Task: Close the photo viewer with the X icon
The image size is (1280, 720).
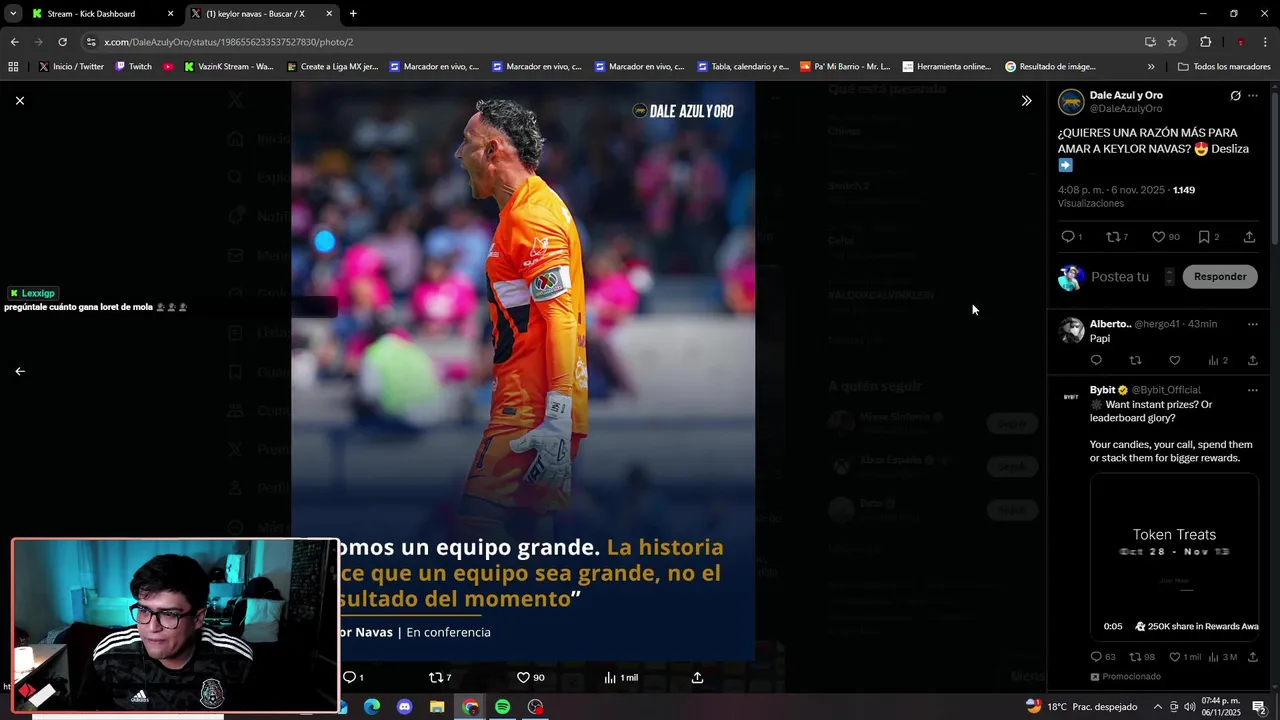Action: [x=19, y=101]
